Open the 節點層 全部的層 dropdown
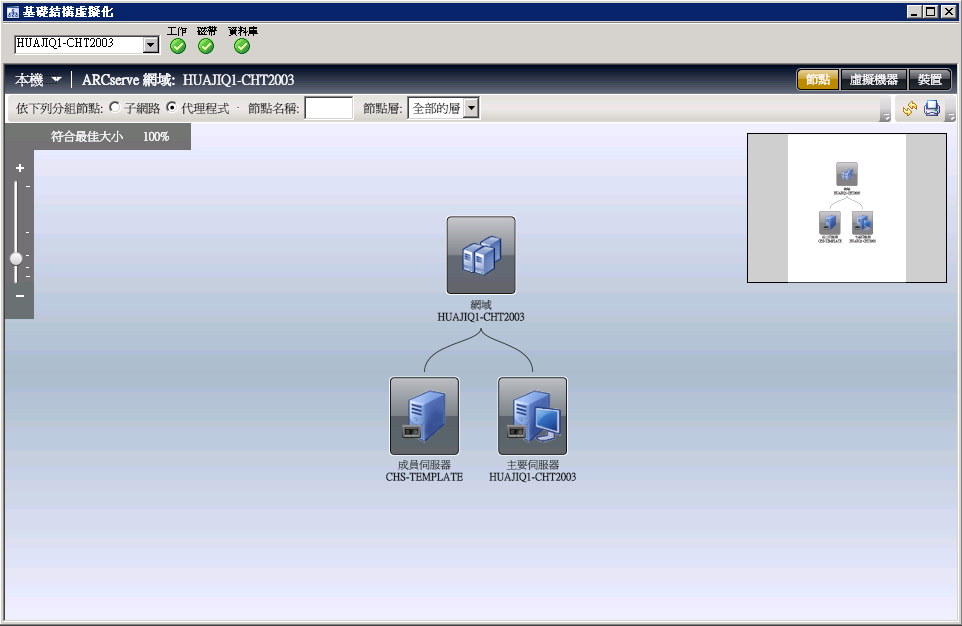Viewport: 962px width, 626px height. coord(471,108)
